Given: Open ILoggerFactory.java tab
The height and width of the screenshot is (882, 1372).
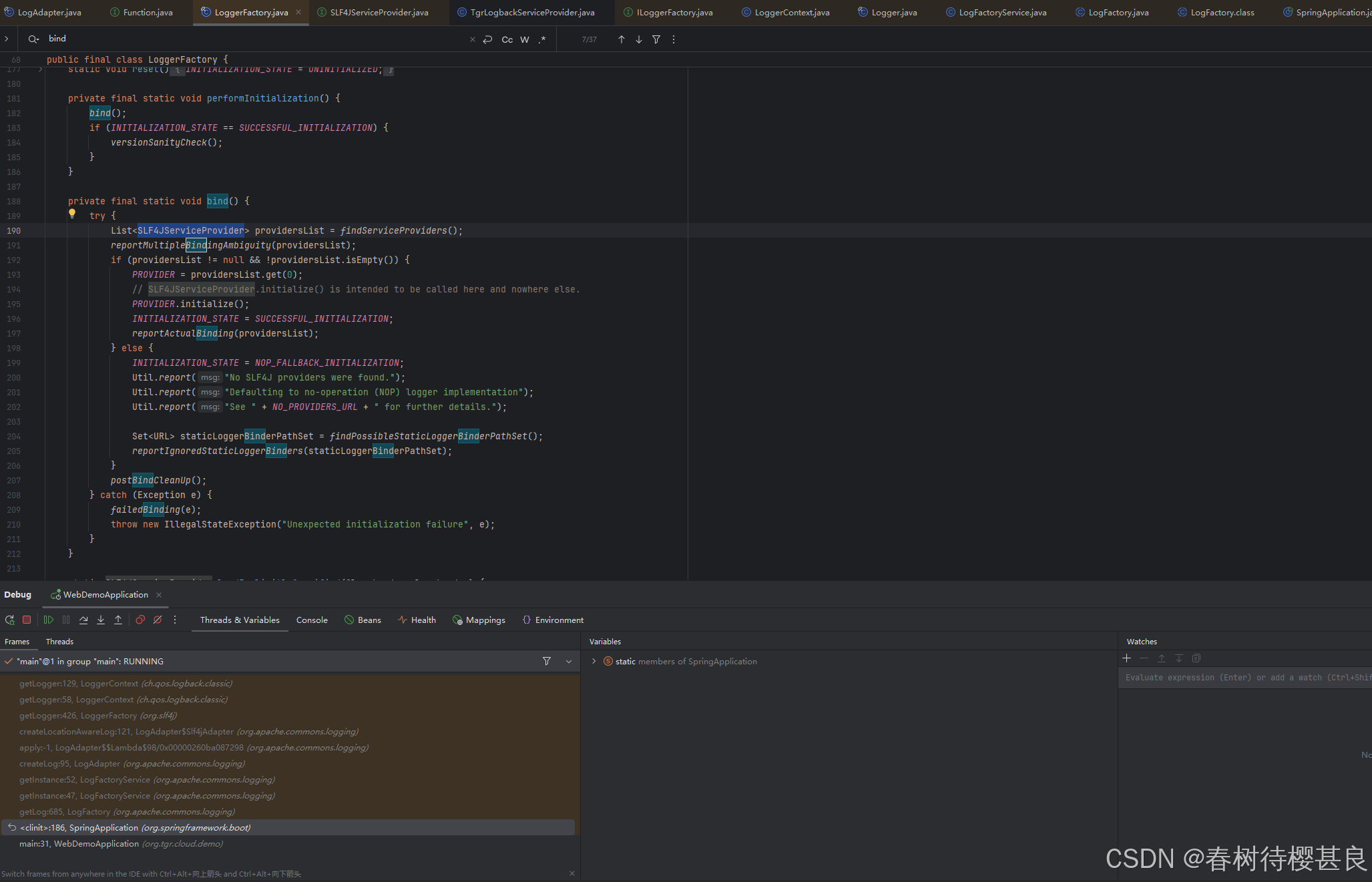Looking at the screenshot, I should point(668,12).
